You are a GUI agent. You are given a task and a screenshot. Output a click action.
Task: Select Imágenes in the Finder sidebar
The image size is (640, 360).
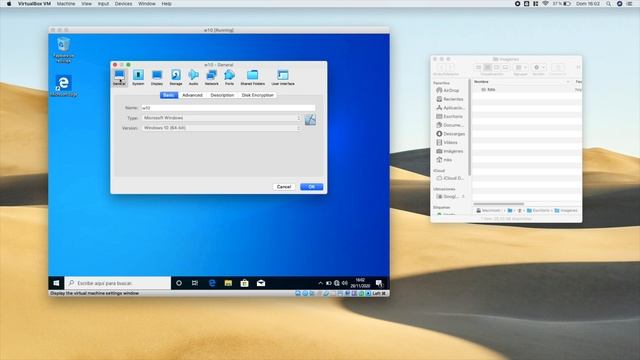(450, 151)
